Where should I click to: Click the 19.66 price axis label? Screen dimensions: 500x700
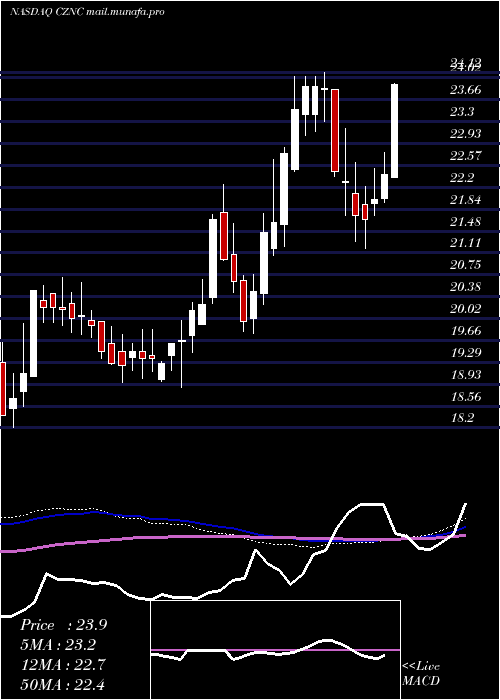pyautogui.click(x=465, y=331)
